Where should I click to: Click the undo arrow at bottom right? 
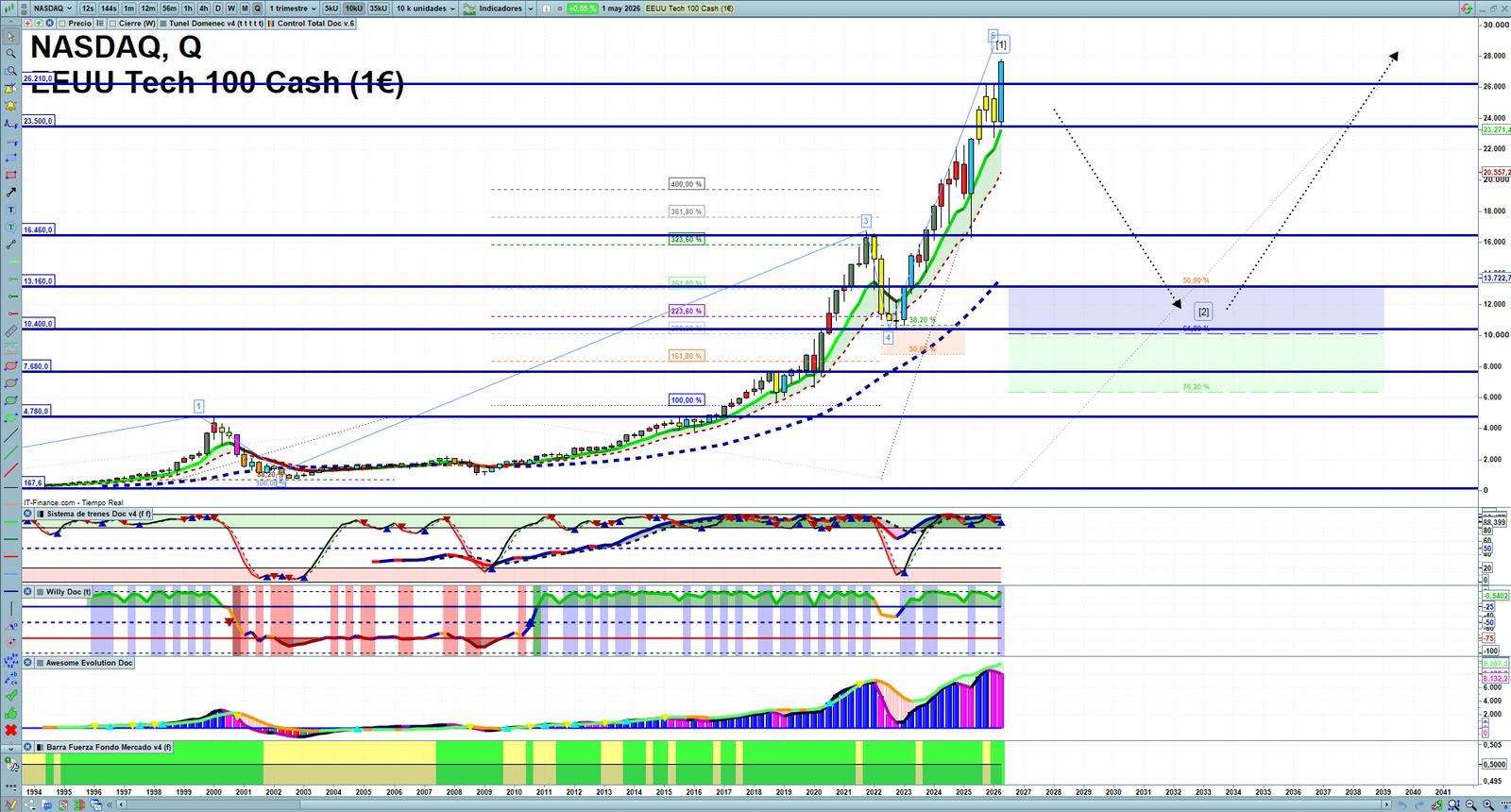point(1402,805)
